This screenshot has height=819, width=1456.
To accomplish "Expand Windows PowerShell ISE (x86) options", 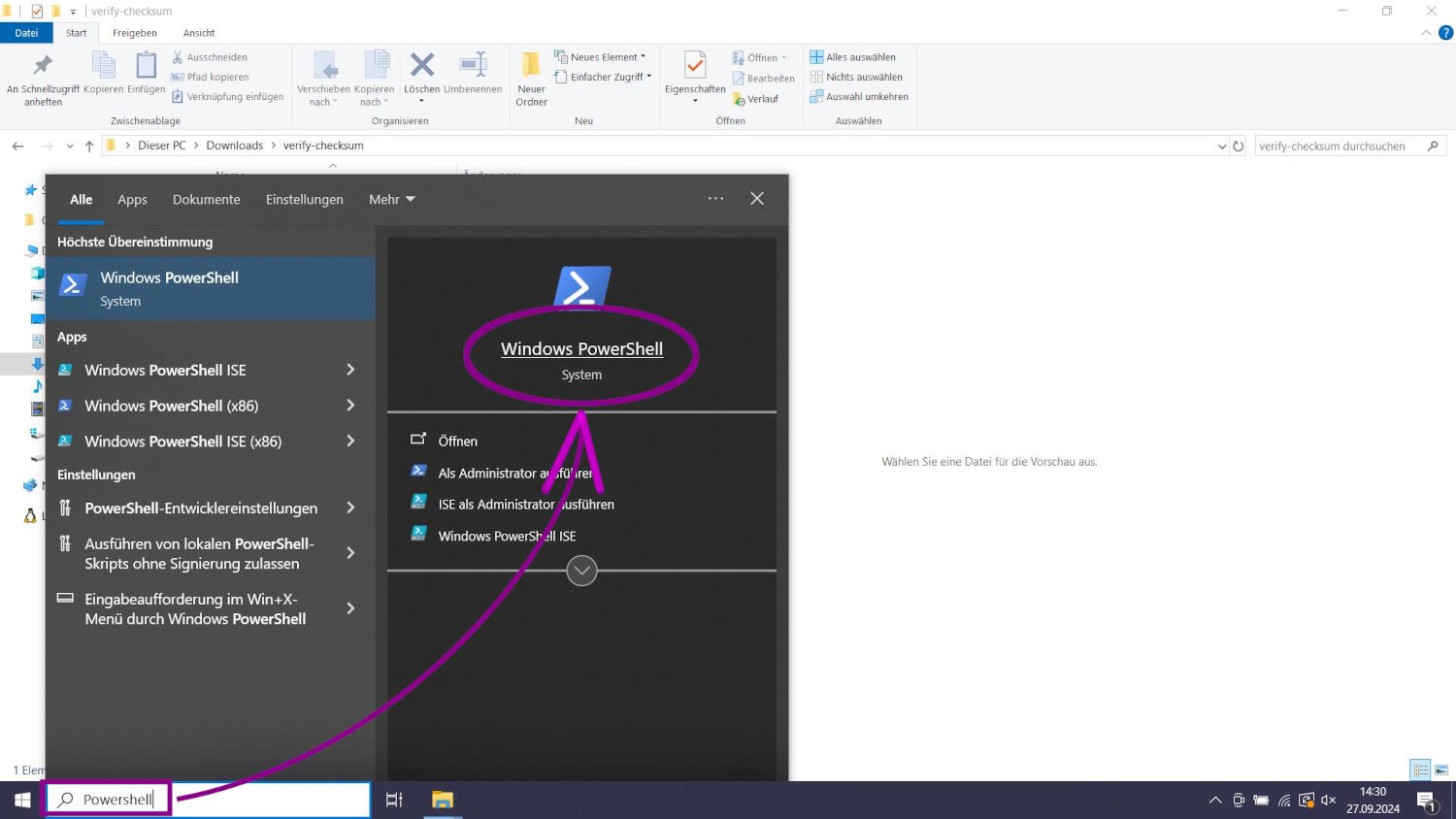I will pyautogui.click(x=350, y=442).
